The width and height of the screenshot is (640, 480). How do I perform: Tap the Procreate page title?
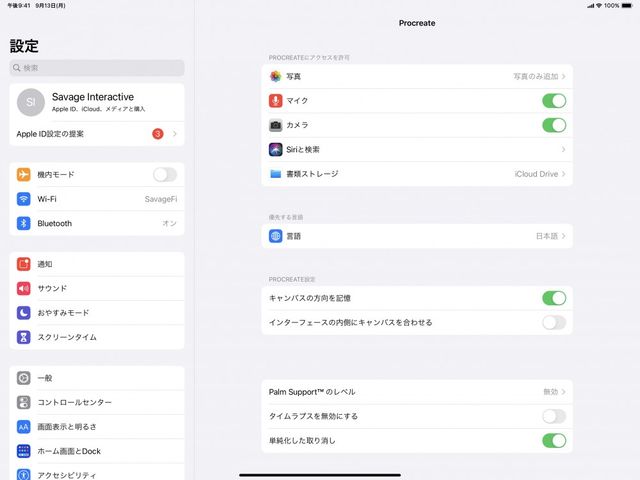coord(417,23)
